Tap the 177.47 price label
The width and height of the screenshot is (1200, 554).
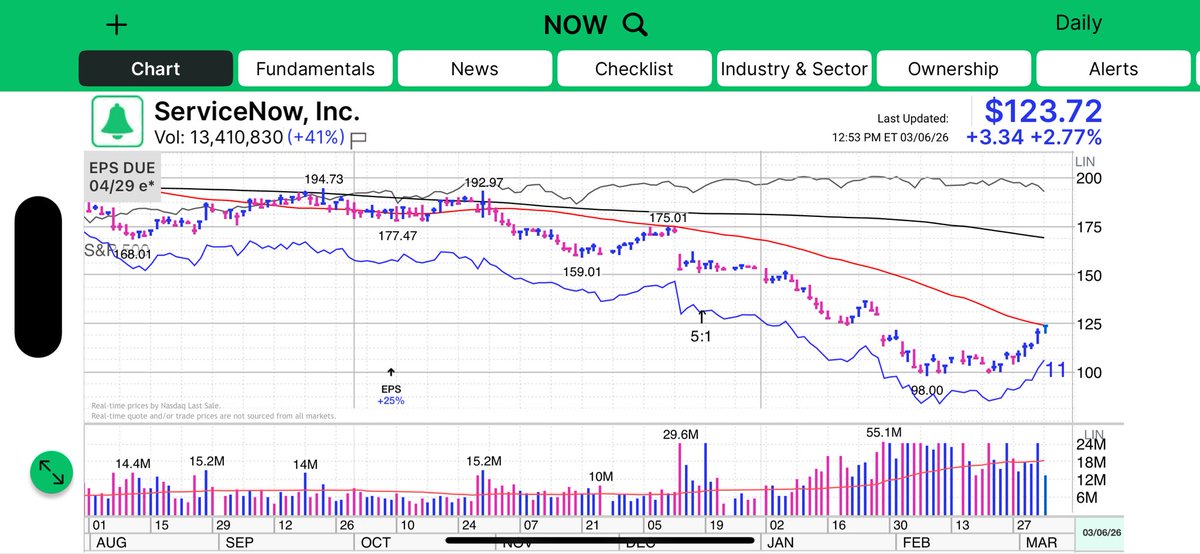(398, 235)
